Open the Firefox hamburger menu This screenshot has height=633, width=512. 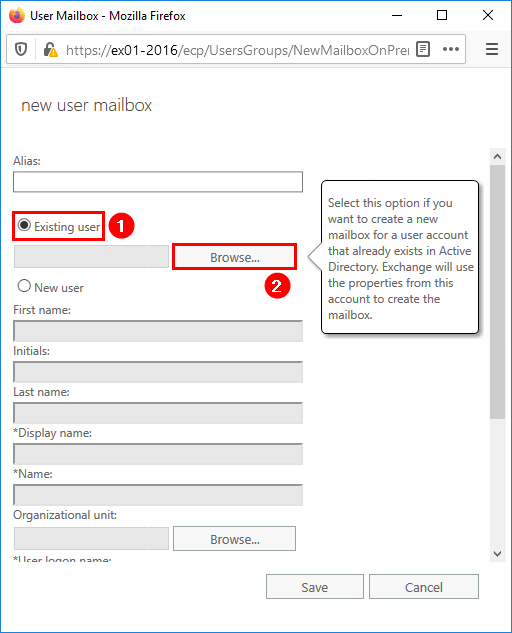[491, 49]
